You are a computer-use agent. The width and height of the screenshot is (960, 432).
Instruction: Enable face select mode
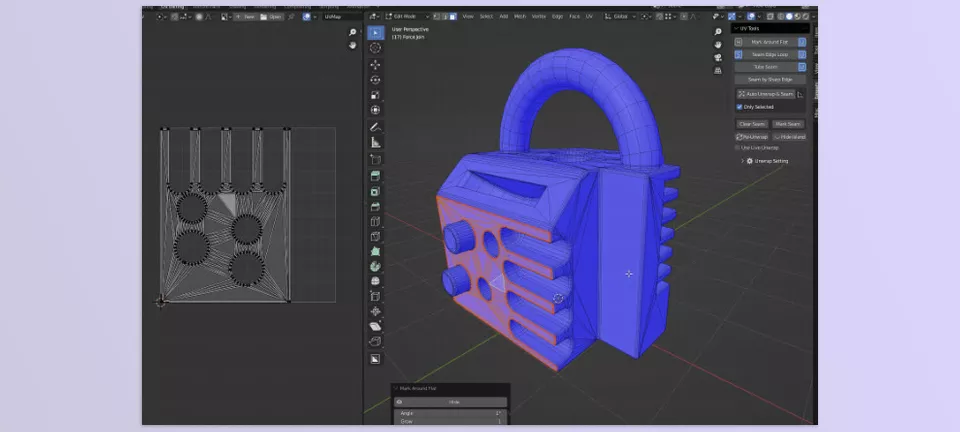click(x=452, y=17)
